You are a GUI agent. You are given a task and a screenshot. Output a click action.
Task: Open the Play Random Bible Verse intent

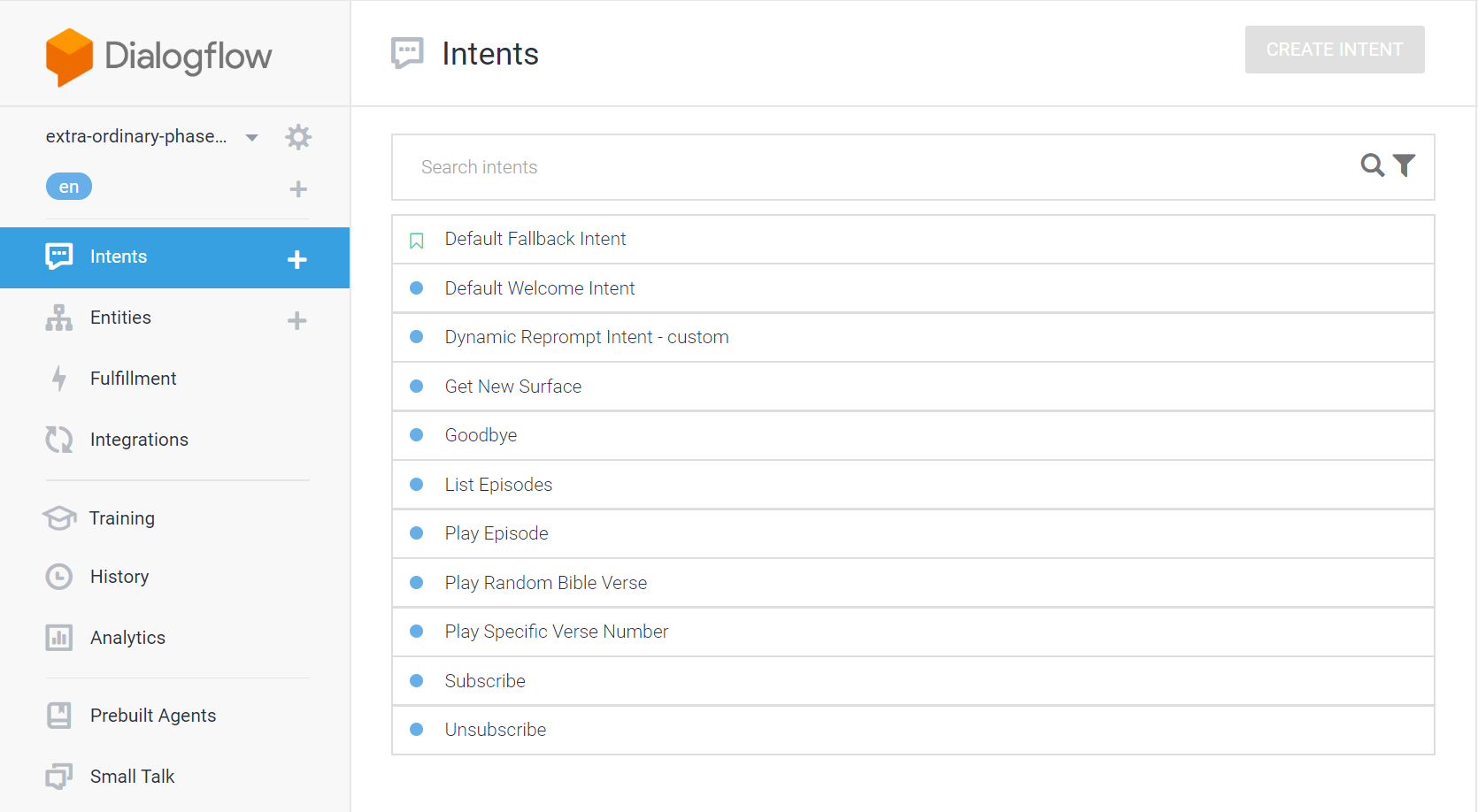click(545, 583)
